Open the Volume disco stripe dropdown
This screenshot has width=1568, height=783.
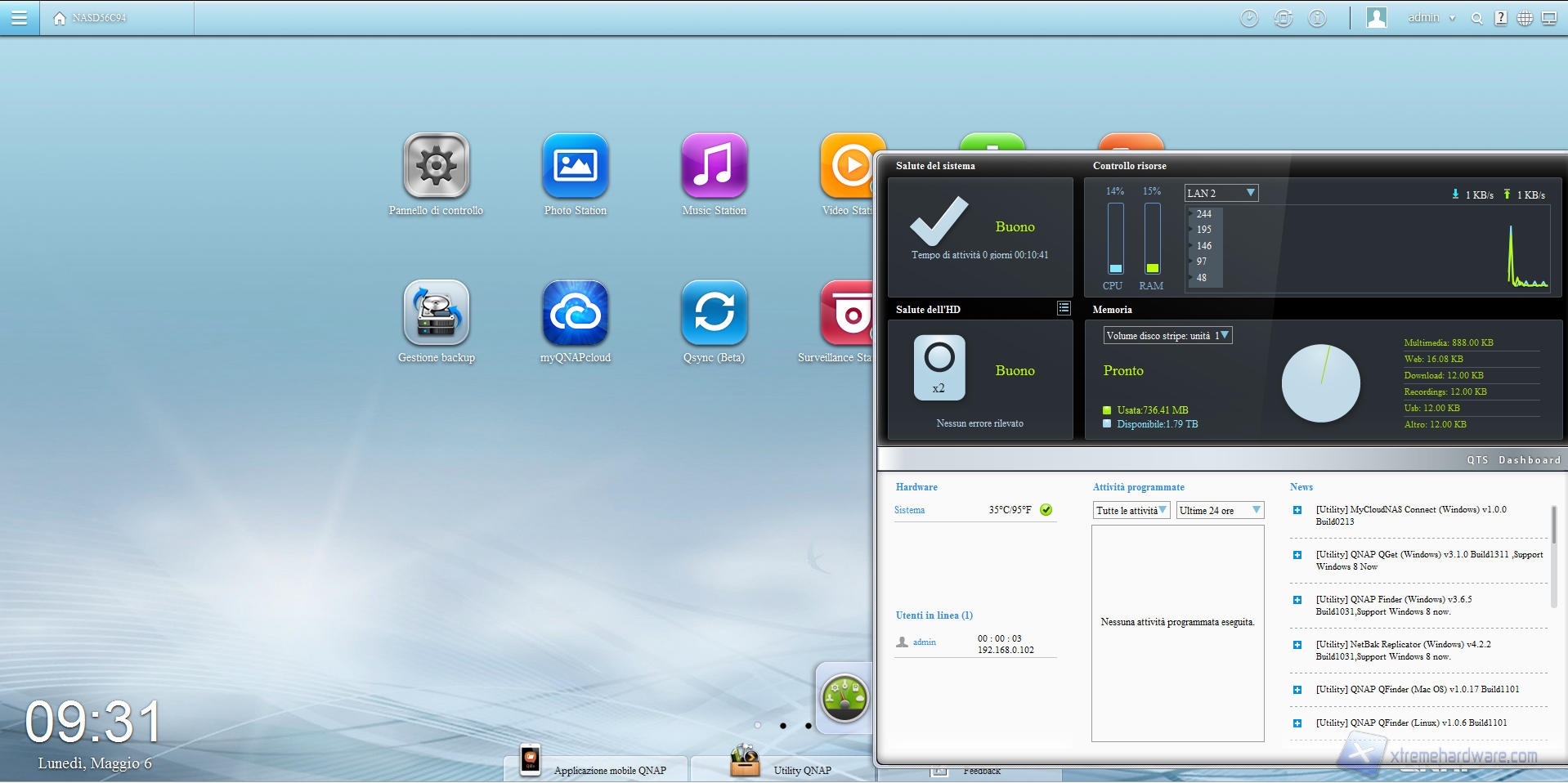[1167, 336]
